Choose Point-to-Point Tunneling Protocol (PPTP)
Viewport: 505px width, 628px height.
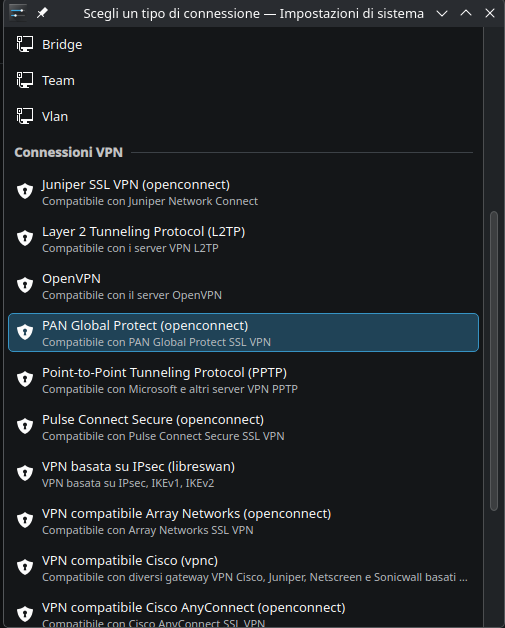click(243, 380)
